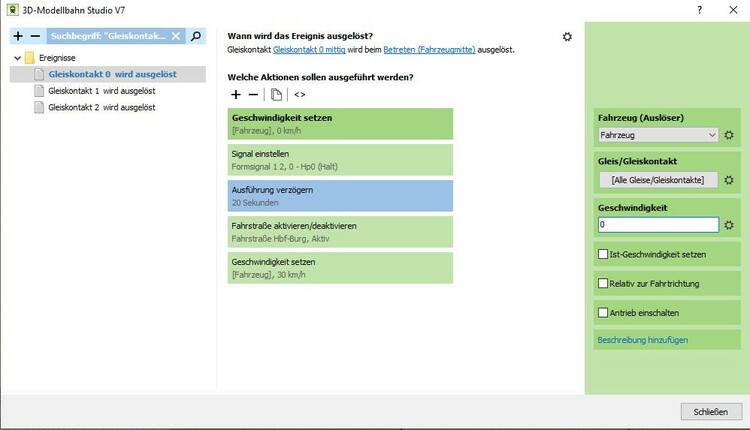This screenshot has width=750, height=430.
Task: Select action 'Geschwindigkeit setzen' 0 km/h
Action: pos(340,124)
